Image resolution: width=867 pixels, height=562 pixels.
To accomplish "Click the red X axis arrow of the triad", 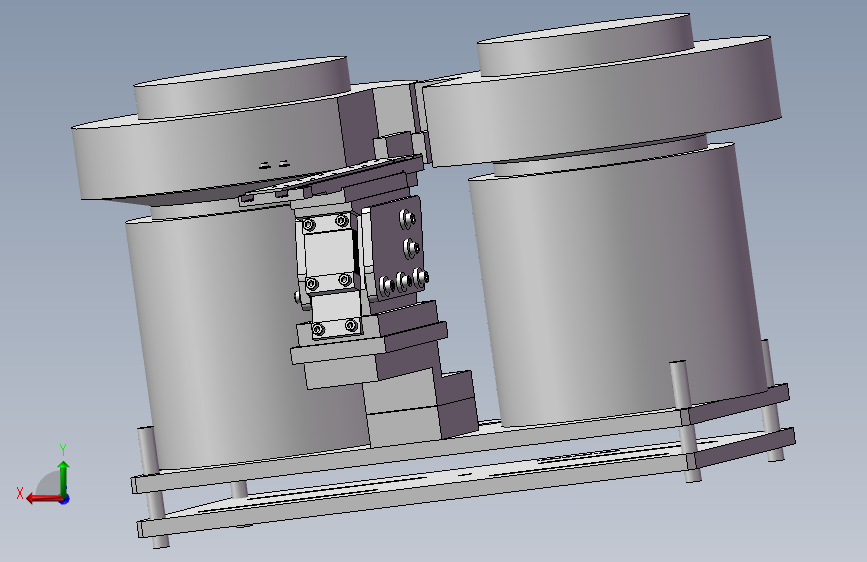I will pyautogui.click(x=44, y=498).
